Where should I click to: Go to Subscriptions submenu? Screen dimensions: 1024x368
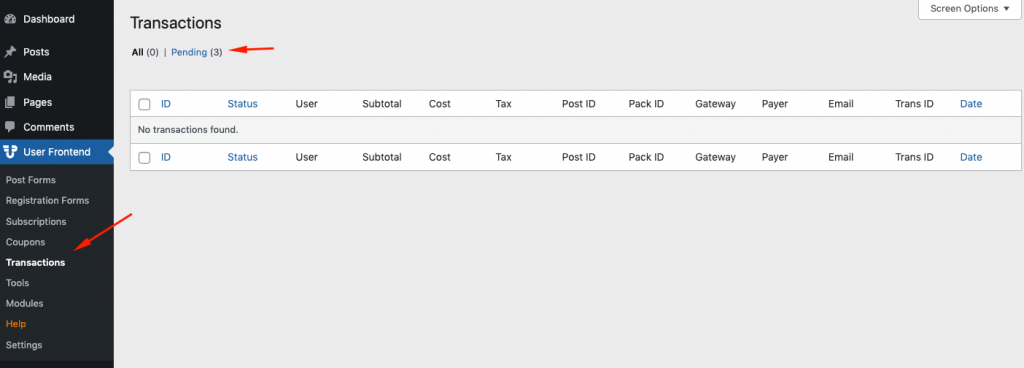pyautogui.click(x=36, y=222)
